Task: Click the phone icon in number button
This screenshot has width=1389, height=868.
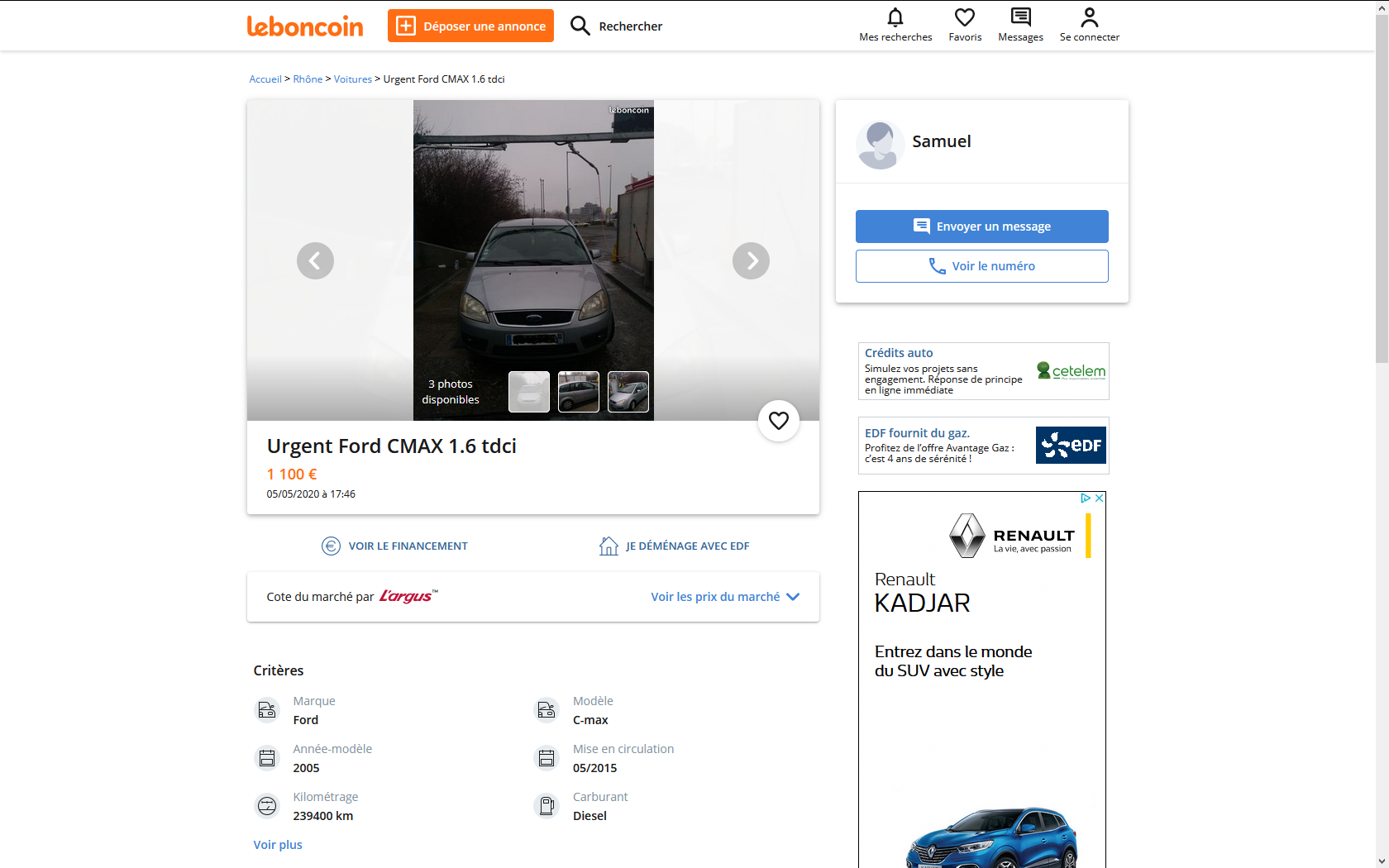Action: [x=938, y=266]
